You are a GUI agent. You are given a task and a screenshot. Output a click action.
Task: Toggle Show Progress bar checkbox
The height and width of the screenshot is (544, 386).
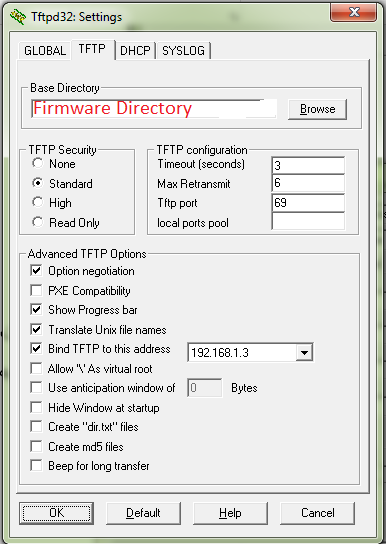pos(36,309)
